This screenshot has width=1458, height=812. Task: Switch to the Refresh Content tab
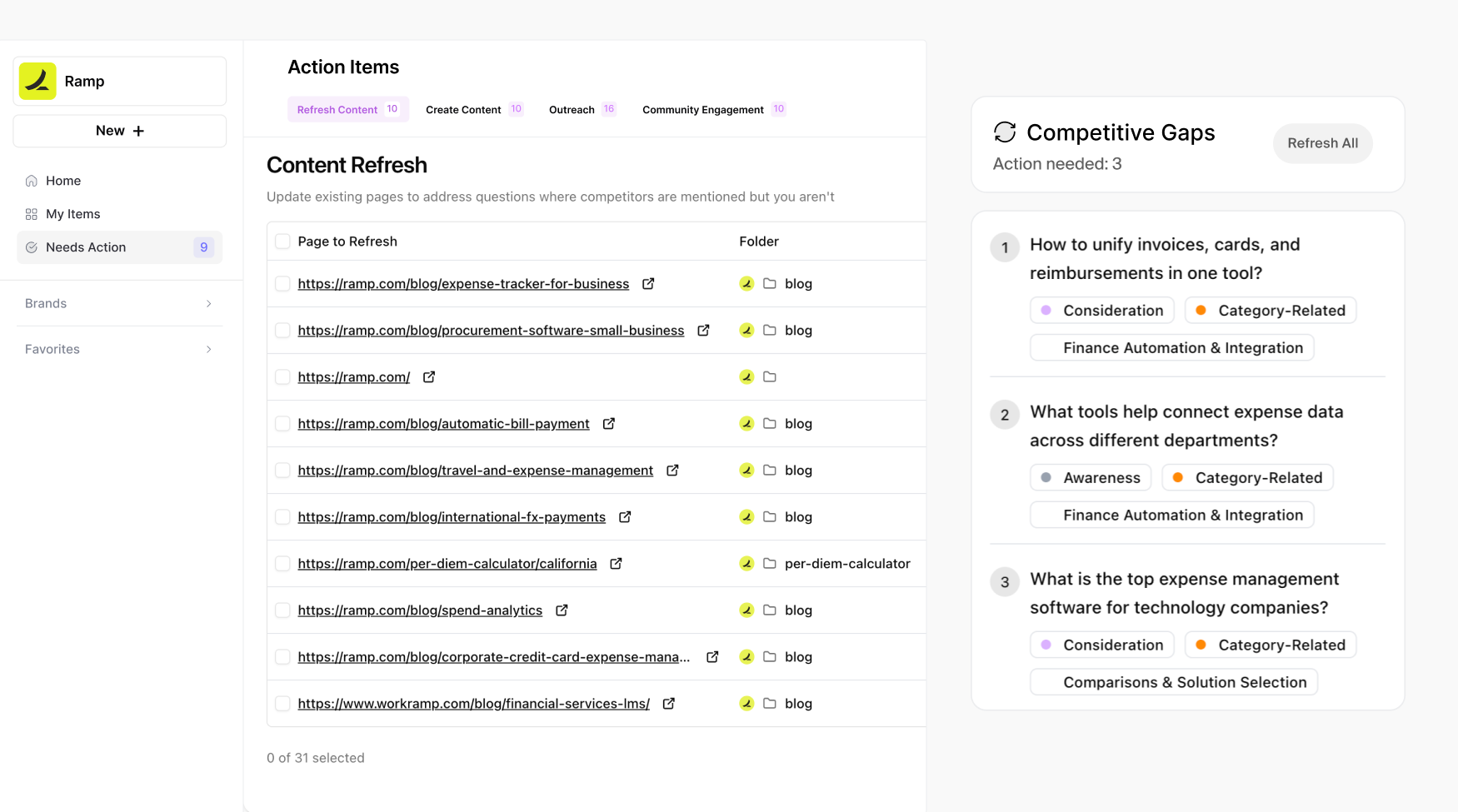347,109
